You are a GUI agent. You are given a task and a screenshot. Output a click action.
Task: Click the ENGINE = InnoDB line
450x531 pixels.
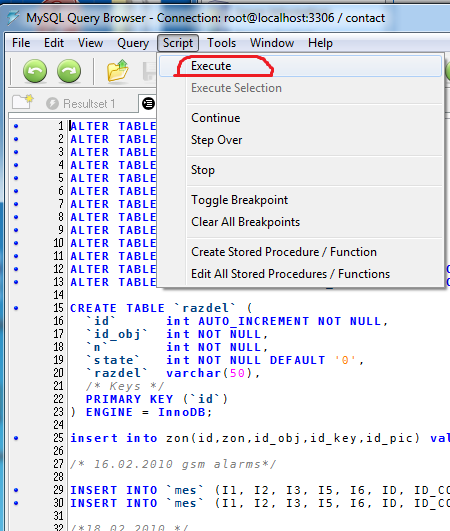(x=141, y=412)
